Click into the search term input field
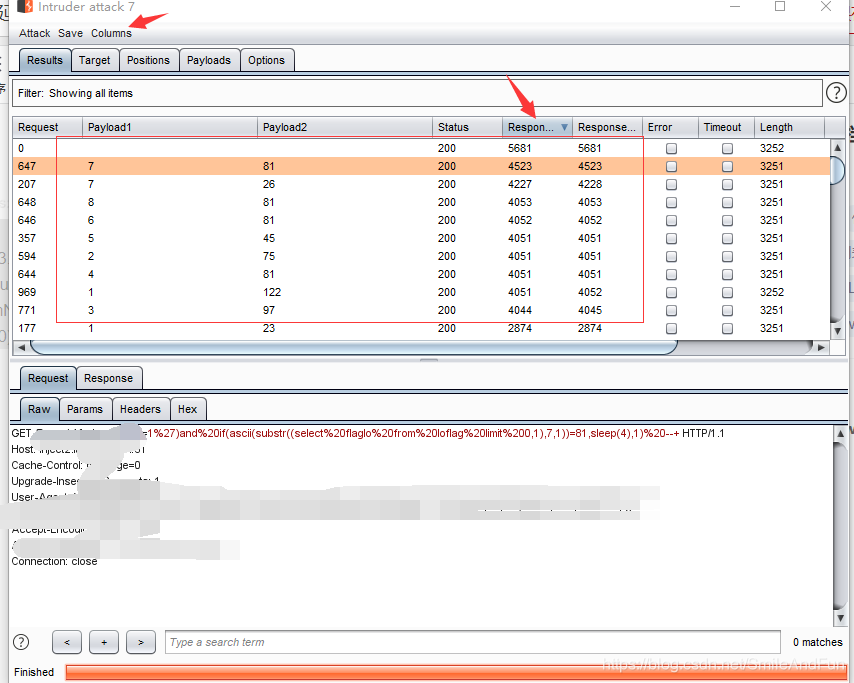 [x=473, y=642]
